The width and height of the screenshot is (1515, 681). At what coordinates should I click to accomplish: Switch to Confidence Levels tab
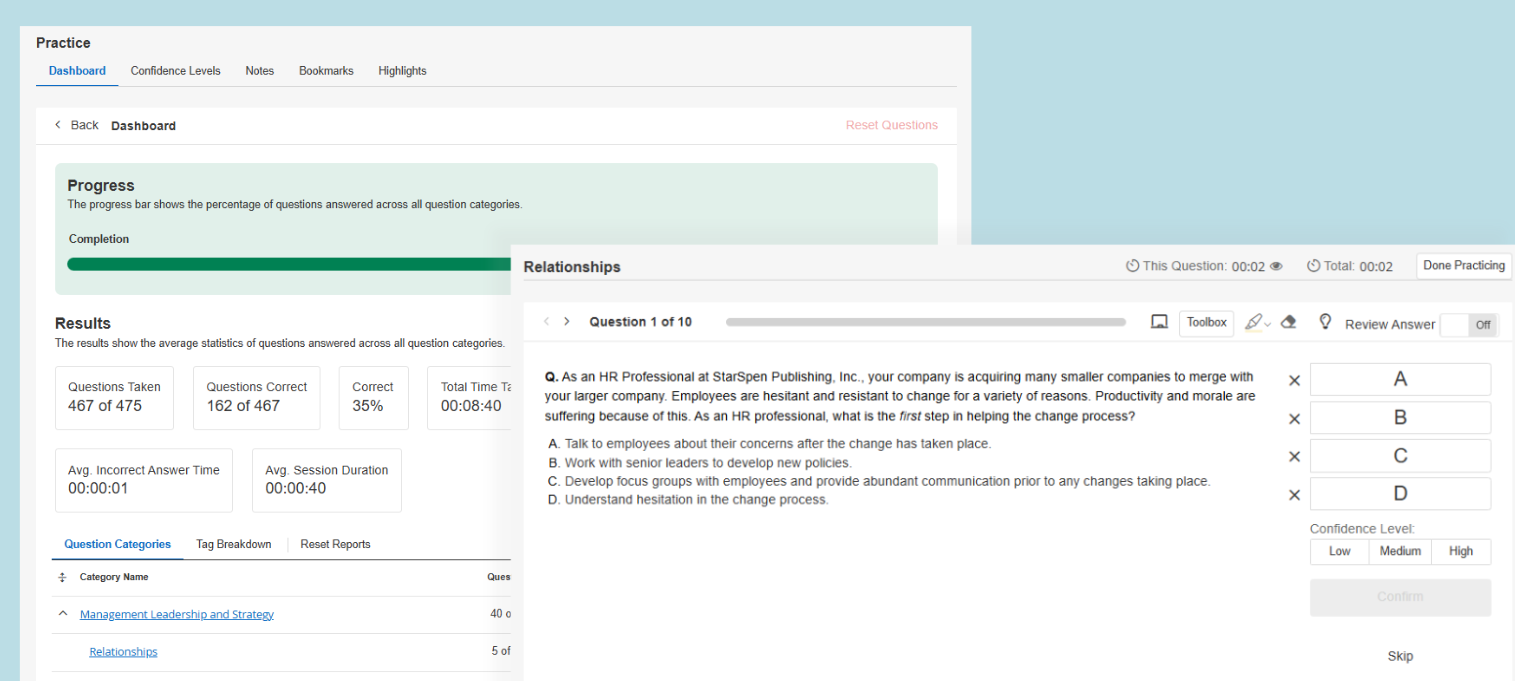tap(175, 71)
